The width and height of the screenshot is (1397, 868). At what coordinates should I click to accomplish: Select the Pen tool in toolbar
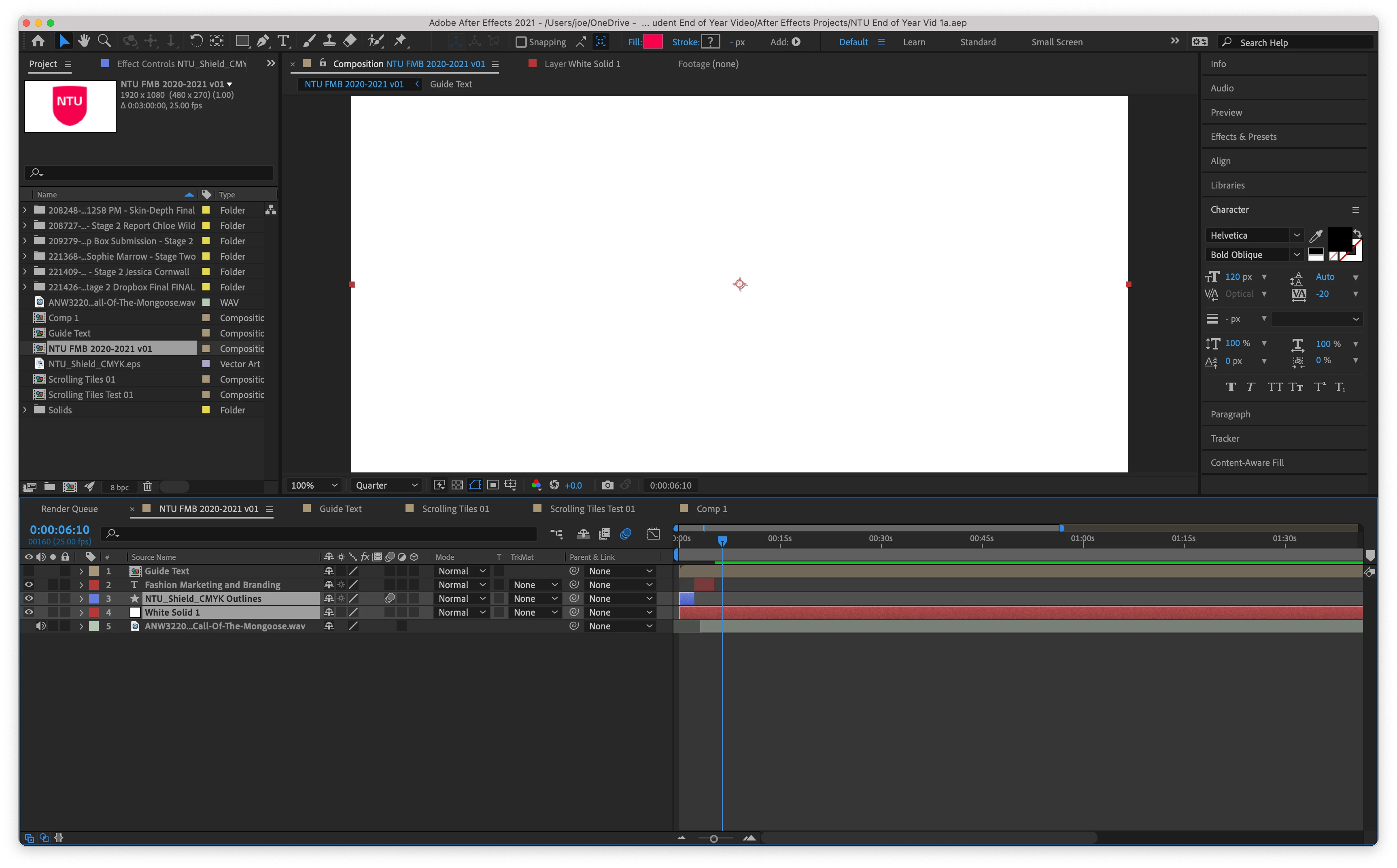263,41
